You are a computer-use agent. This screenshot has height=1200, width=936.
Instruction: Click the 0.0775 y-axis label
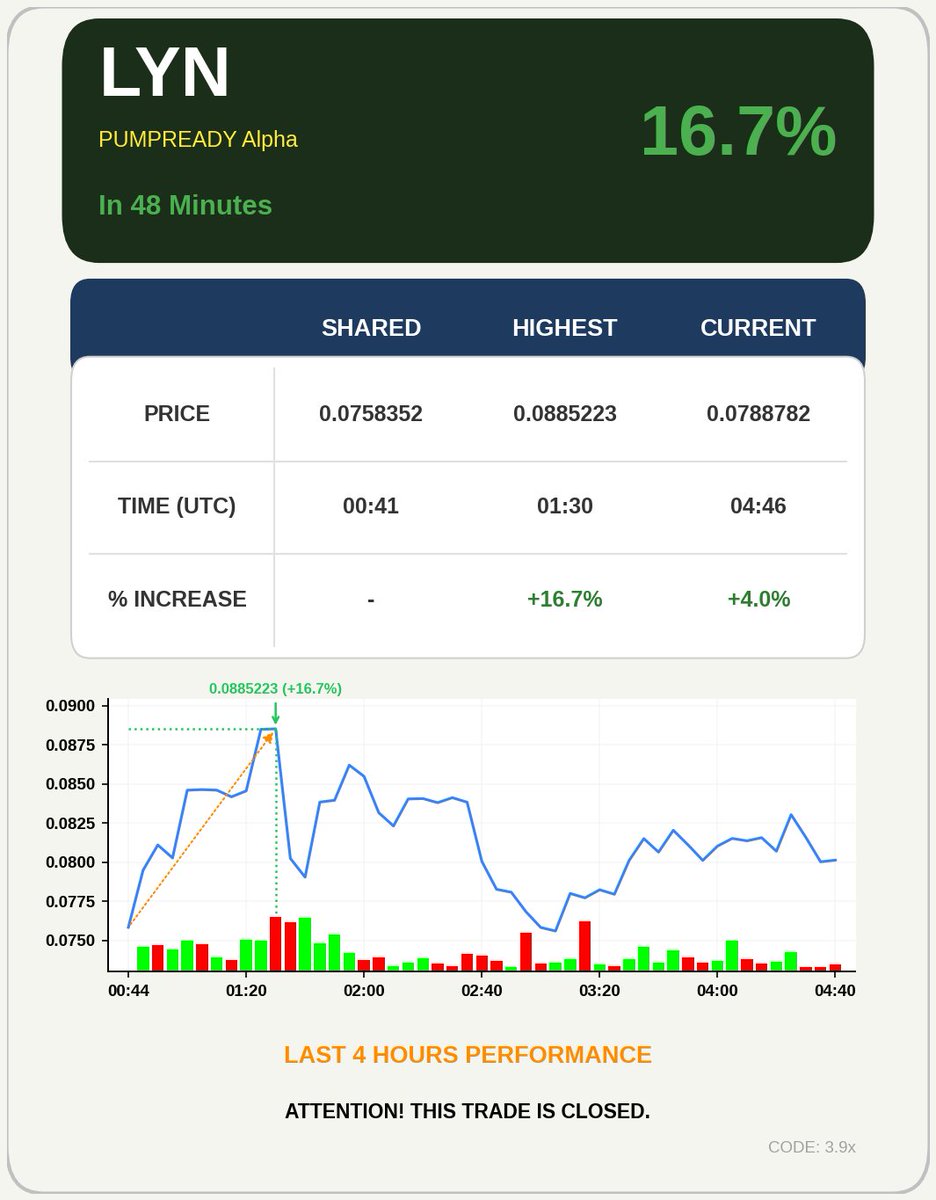pos(70,901)
